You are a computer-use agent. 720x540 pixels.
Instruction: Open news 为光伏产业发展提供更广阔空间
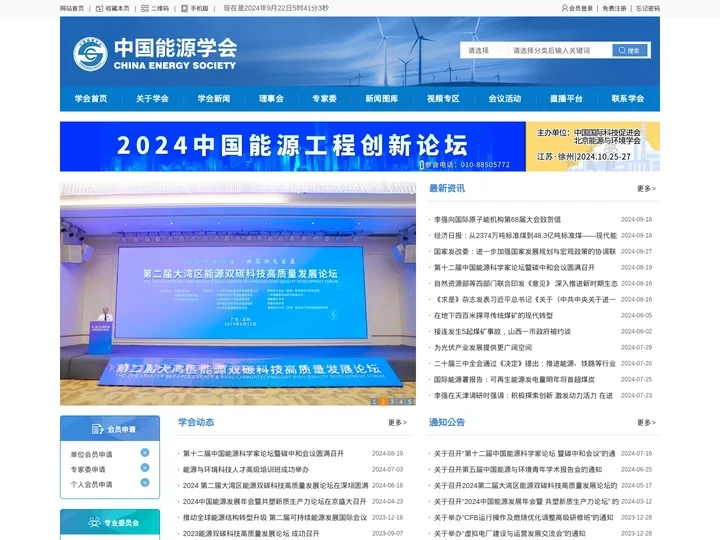483,348
